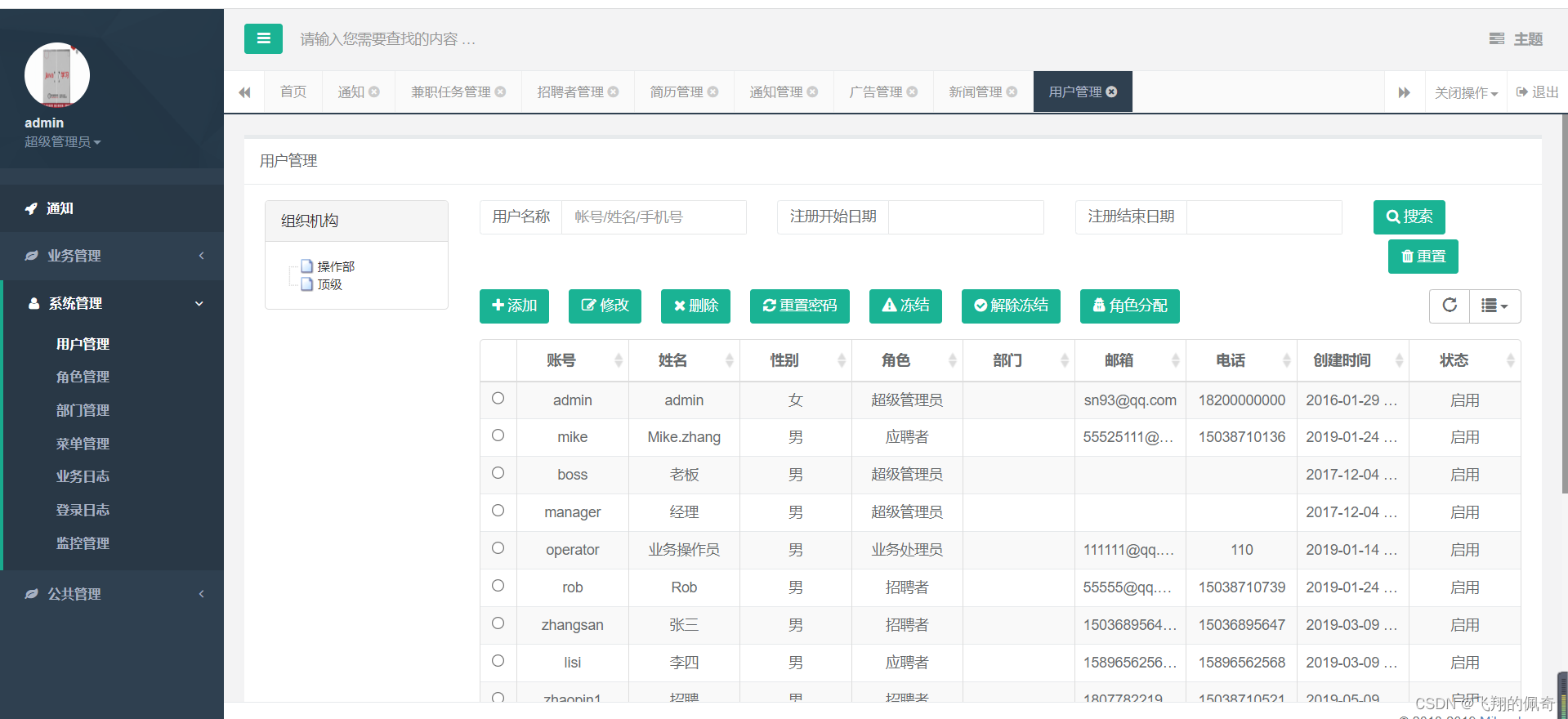Sort the table by 账号 column
Image resolution: width=1568 pixels, height=719 pixels.
click(572, 360)
